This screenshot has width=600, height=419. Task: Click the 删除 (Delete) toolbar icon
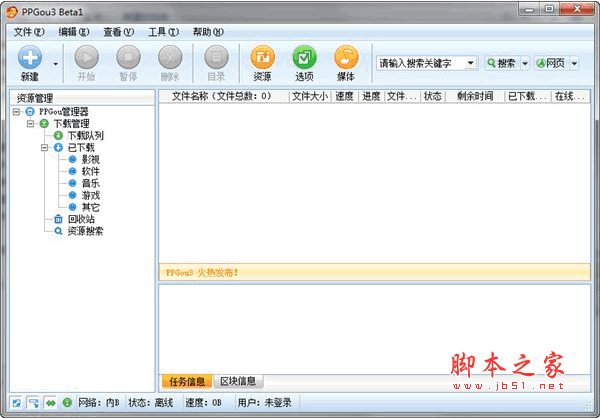pyautogui.click(x=170, y=57)
